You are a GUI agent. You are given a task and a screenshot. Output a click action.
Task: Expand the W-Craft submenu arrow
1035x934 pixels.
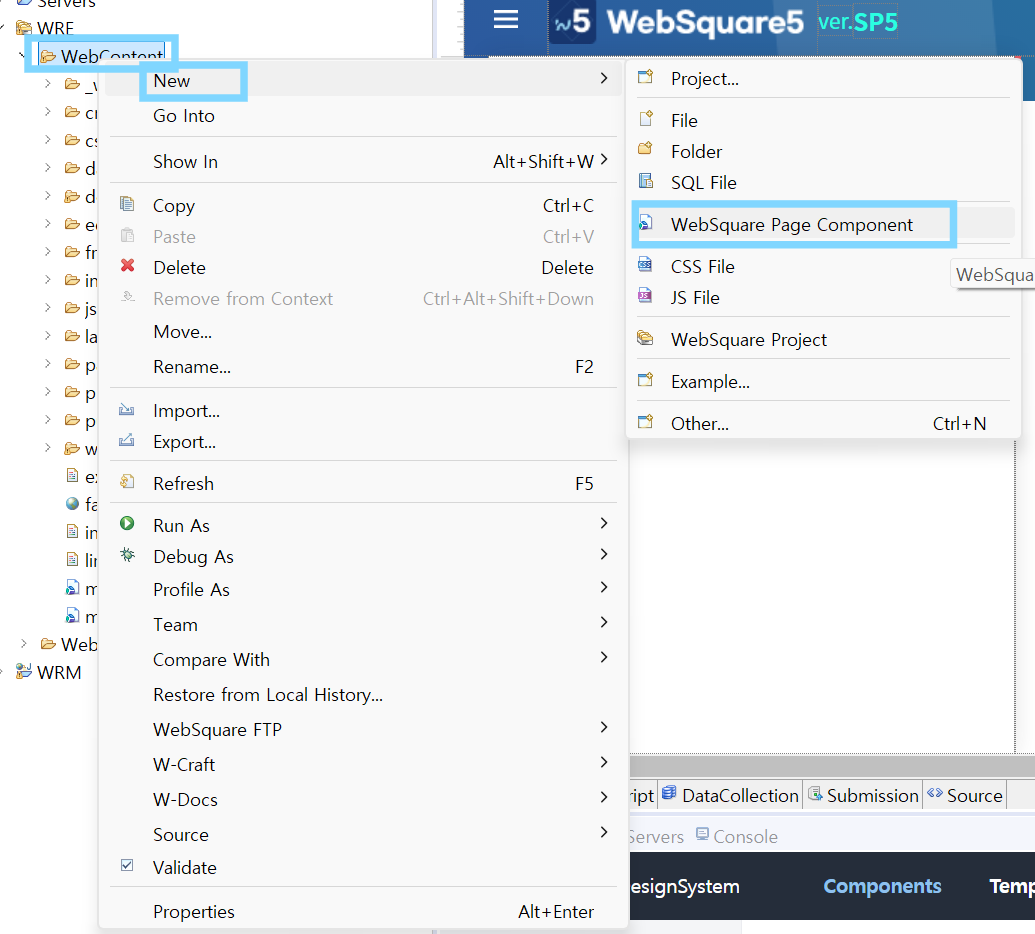(x=604, y=762)
